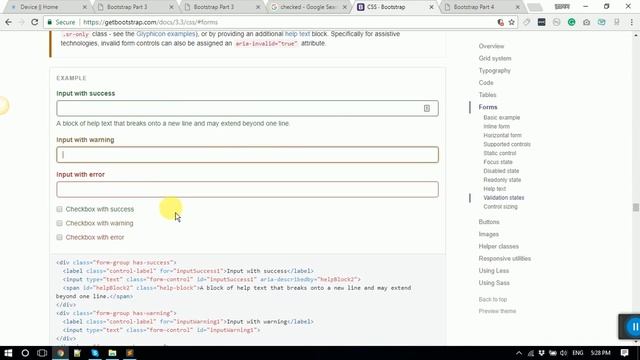Click the 'Input with warning' text field
Image resolution: width=640 pixels, height=360 pixels.
coord(247,155)
